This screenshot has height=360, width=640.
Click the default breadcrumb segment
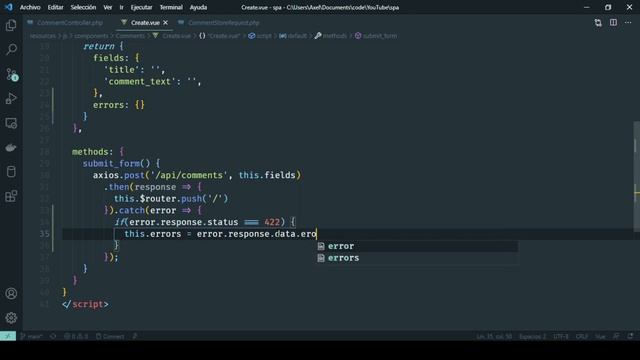tap(293, 36)
